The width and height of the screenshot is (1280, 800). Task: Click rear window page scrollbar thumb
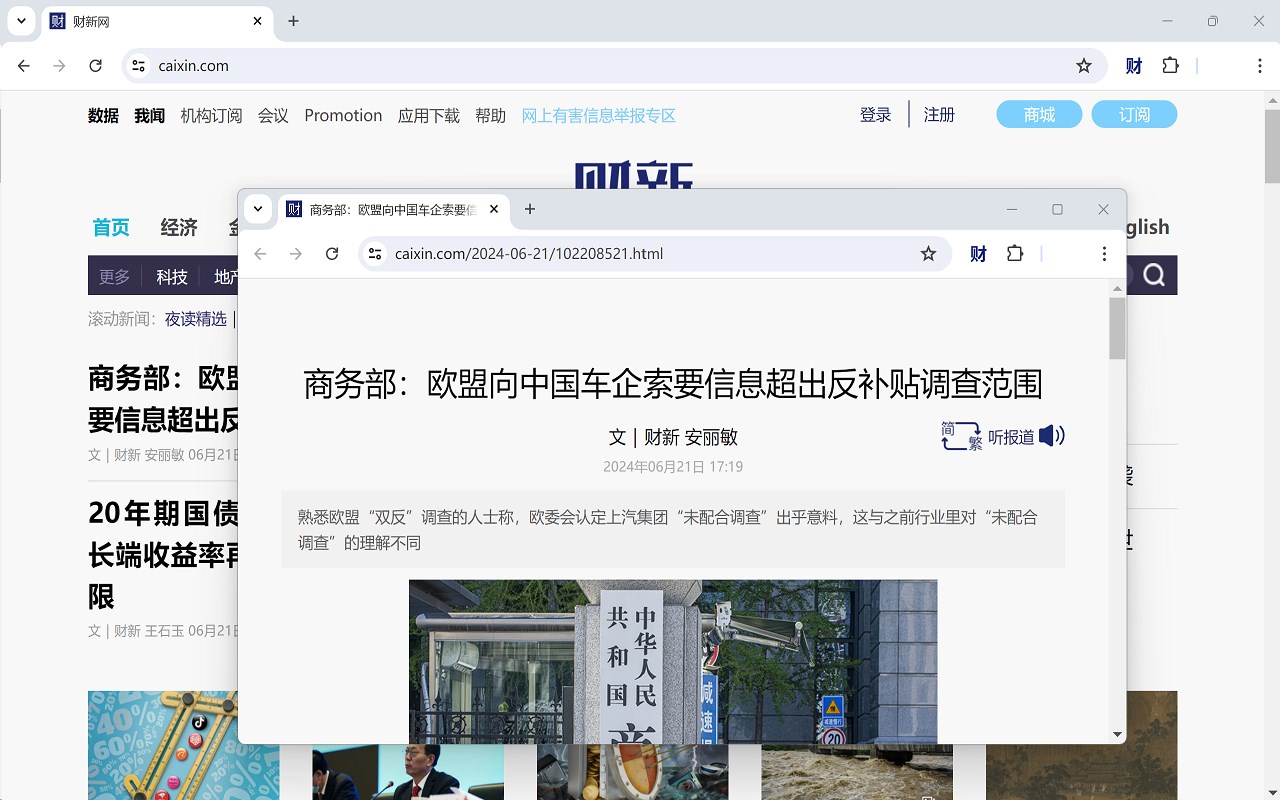click(x=1272, y=145)
